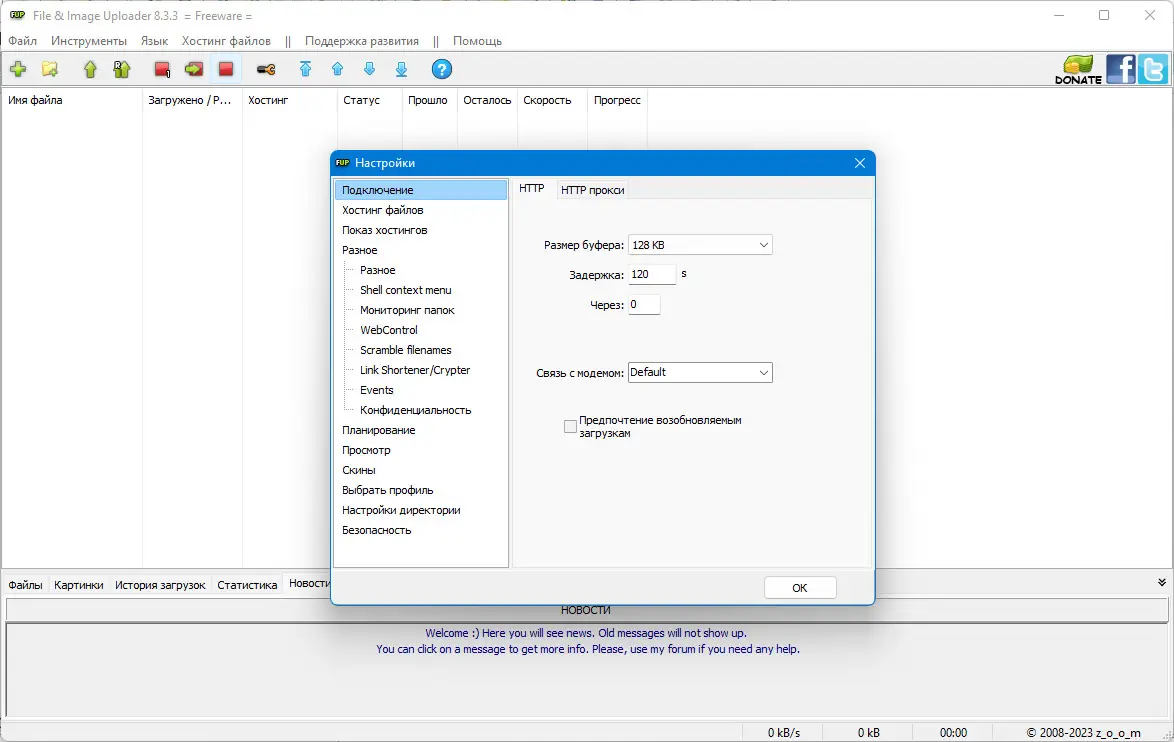Open the Facebook icon in toolbar
1174x742 pixels.
tap(1121, 70)
